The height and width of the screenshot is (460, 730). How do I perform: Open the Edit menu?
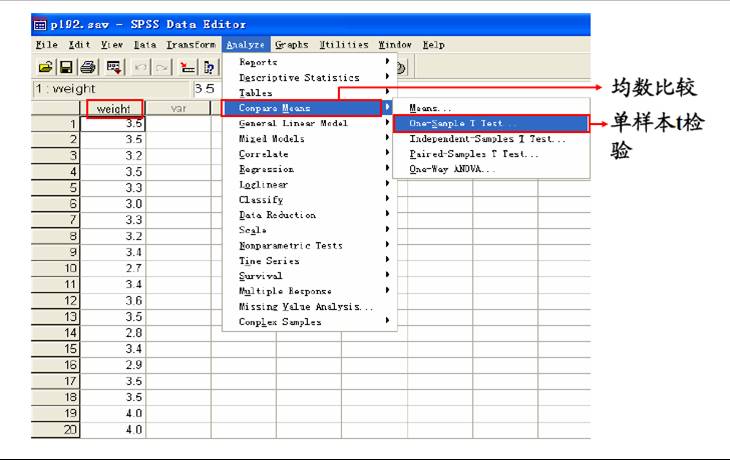click(79, 45)
